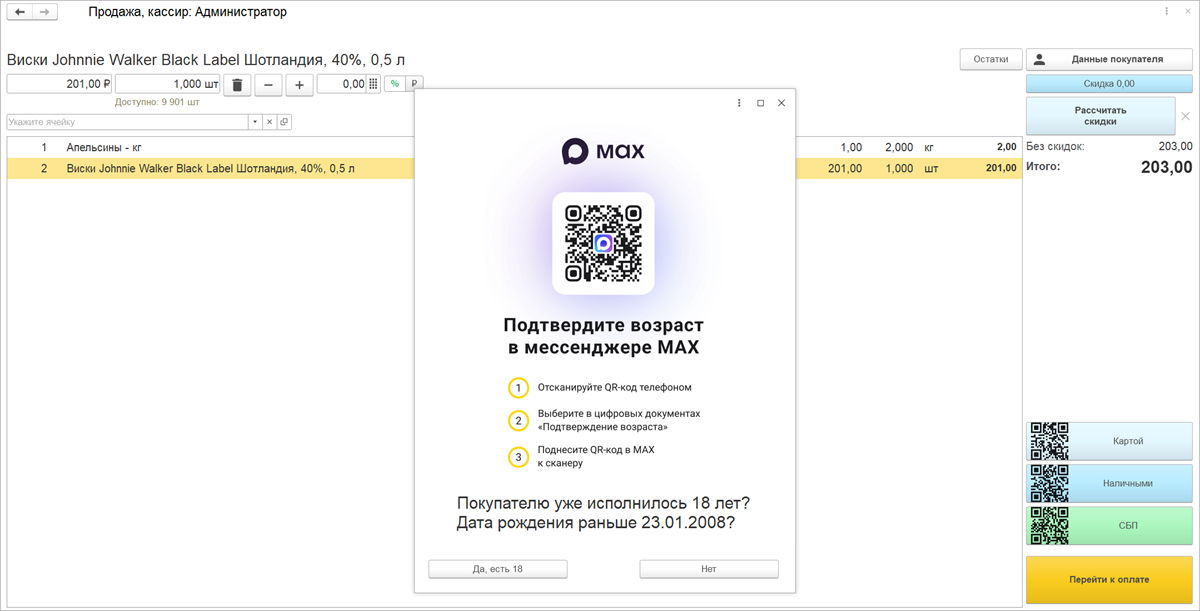Image resolution: width=1200 pixels, height=611 pixels.
Task: Click the discount amount field 0,00
Action: (x=342, y=84)
